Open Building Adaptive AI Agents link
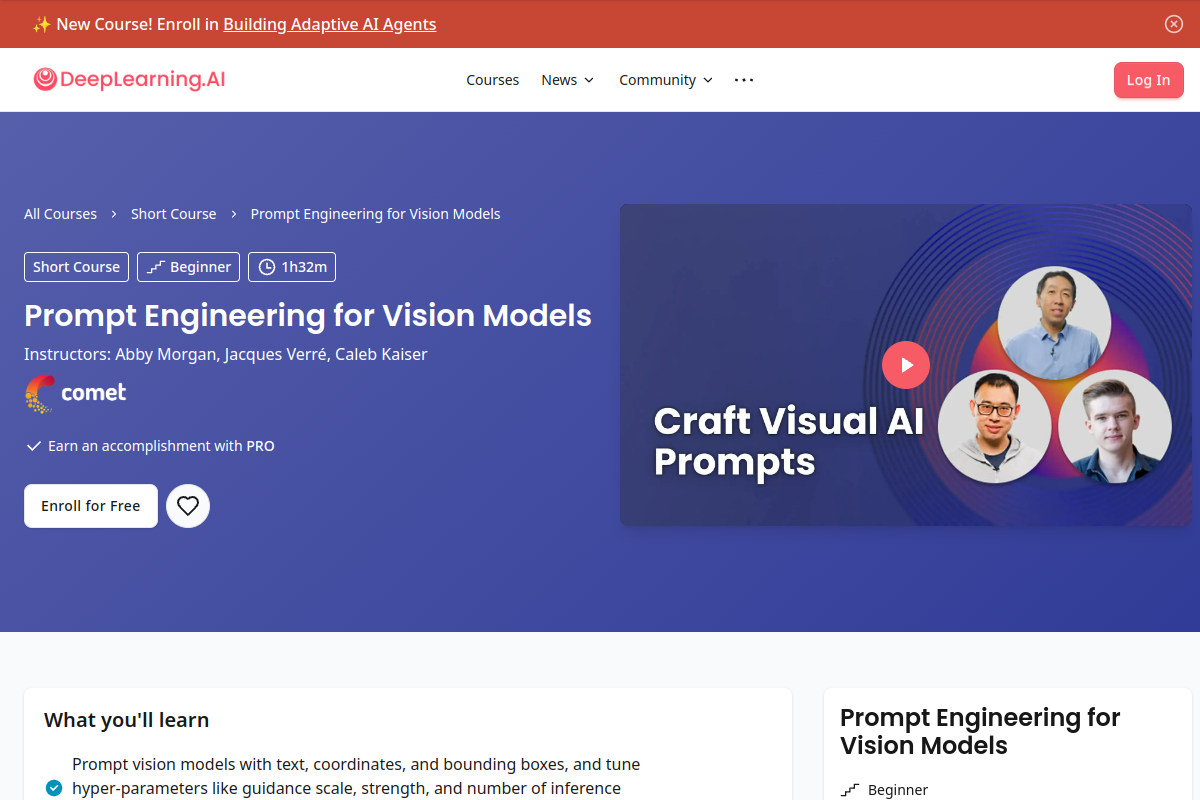This screenshot has height=800, width=1200. 330,24
